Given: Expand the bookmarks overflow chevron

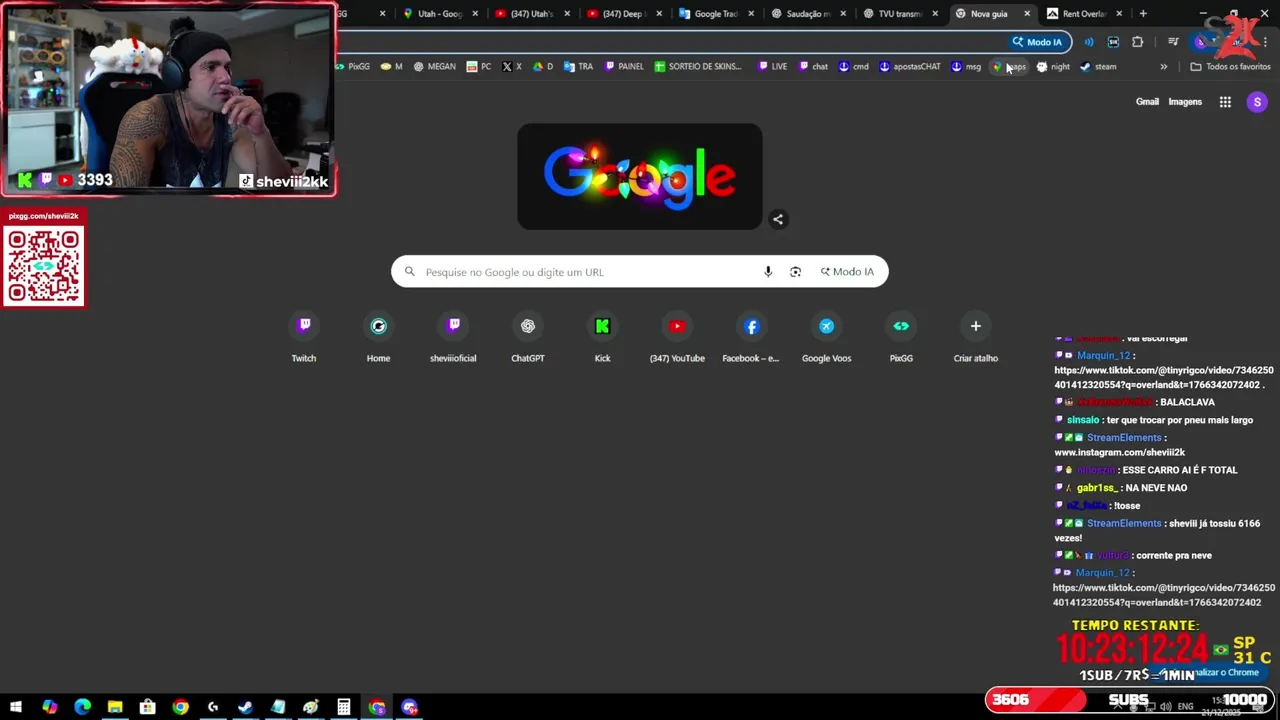Looking at the screenshot, I should [1163, 67].
